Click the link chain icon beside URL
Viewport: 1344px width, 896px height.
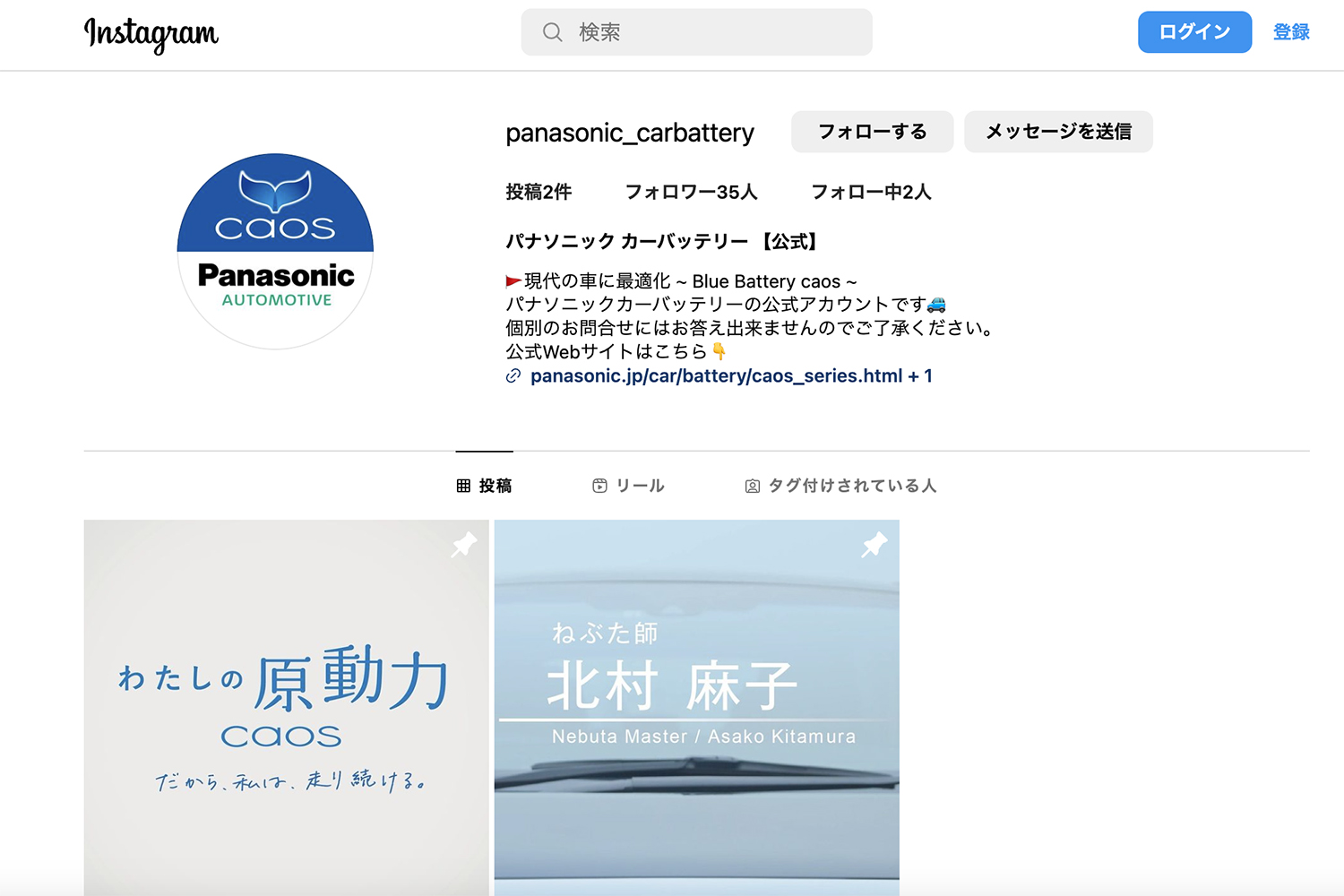pos(513,376)
